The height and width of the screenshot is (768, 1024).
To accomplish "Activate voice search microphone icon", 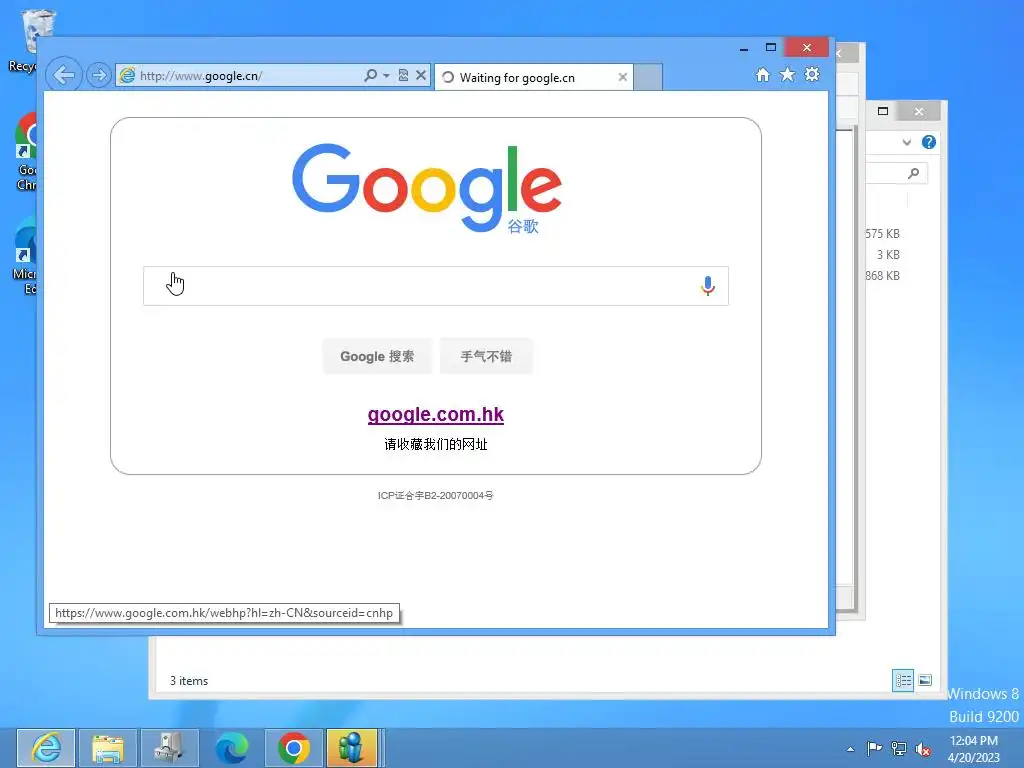I will click(707, 286).
